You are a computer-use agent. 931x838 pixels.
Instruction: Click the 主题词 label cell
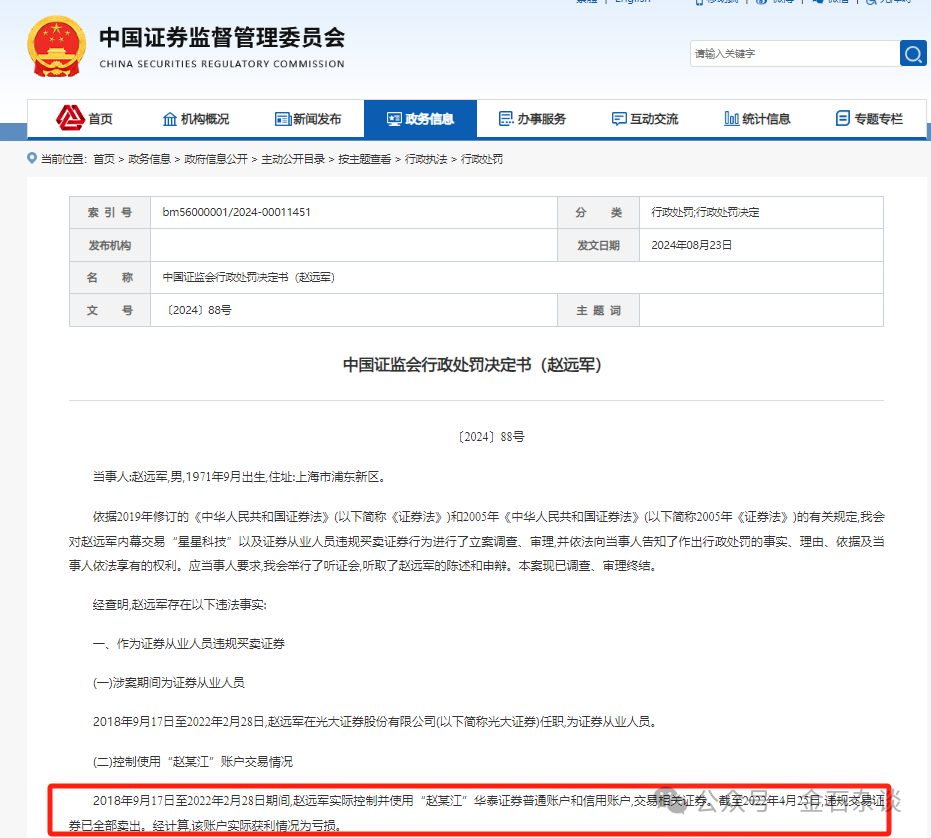[598, 310]
